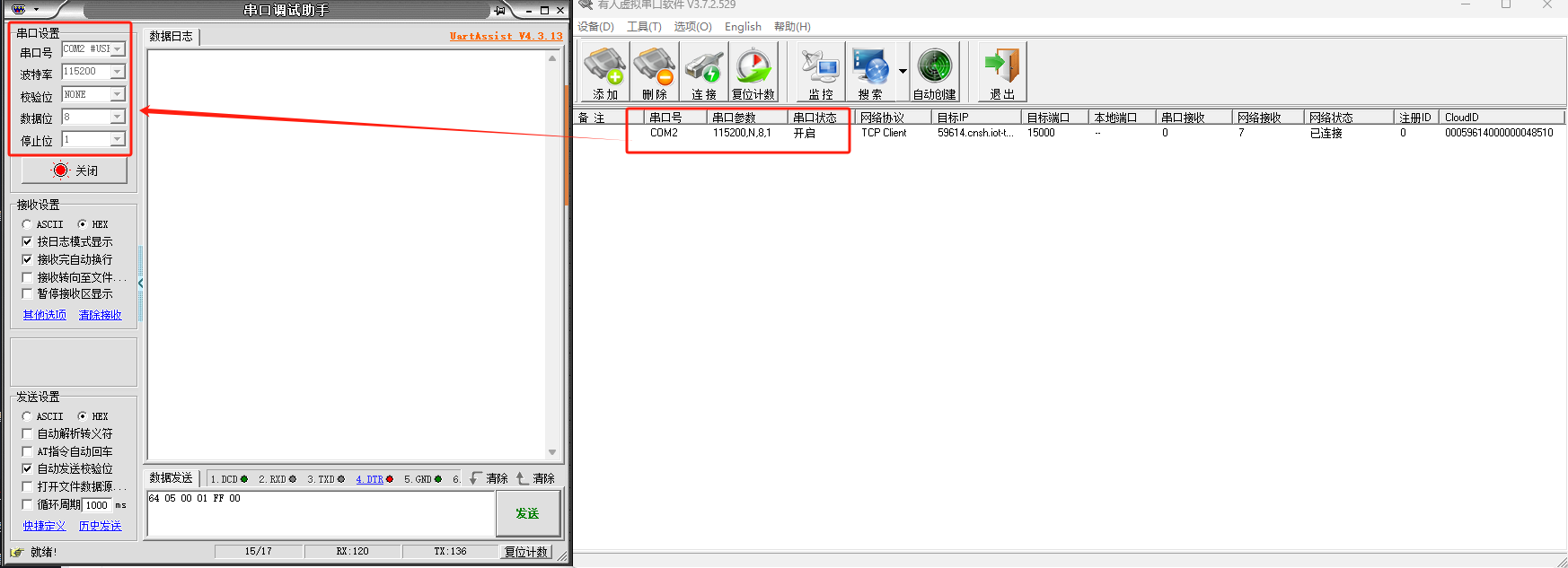
Task: Open the 串口号 COM2 dropdown
Action: click(x=118, y=49)
